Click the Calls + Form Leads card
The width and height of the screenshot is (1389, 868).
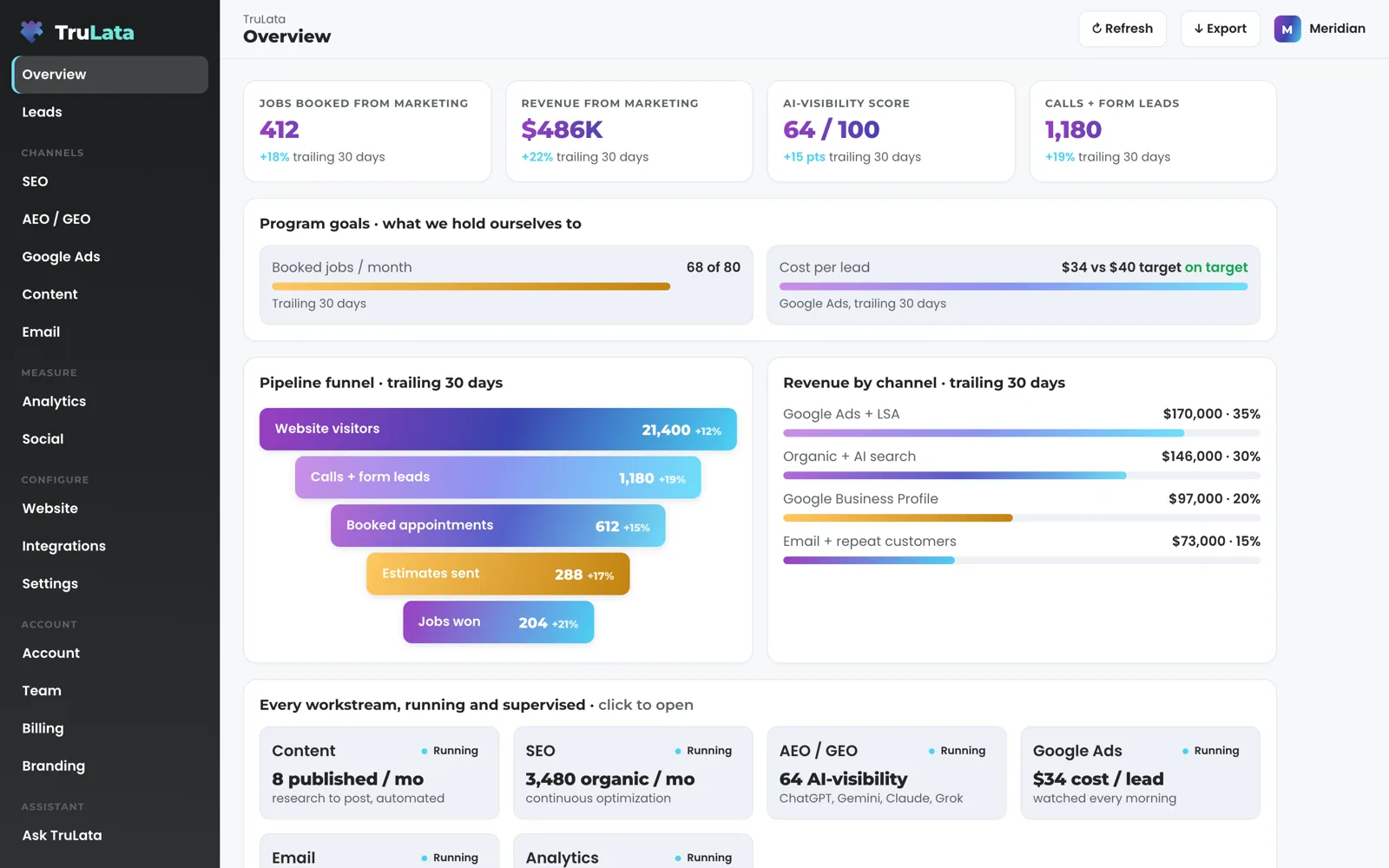[1153, 131]
